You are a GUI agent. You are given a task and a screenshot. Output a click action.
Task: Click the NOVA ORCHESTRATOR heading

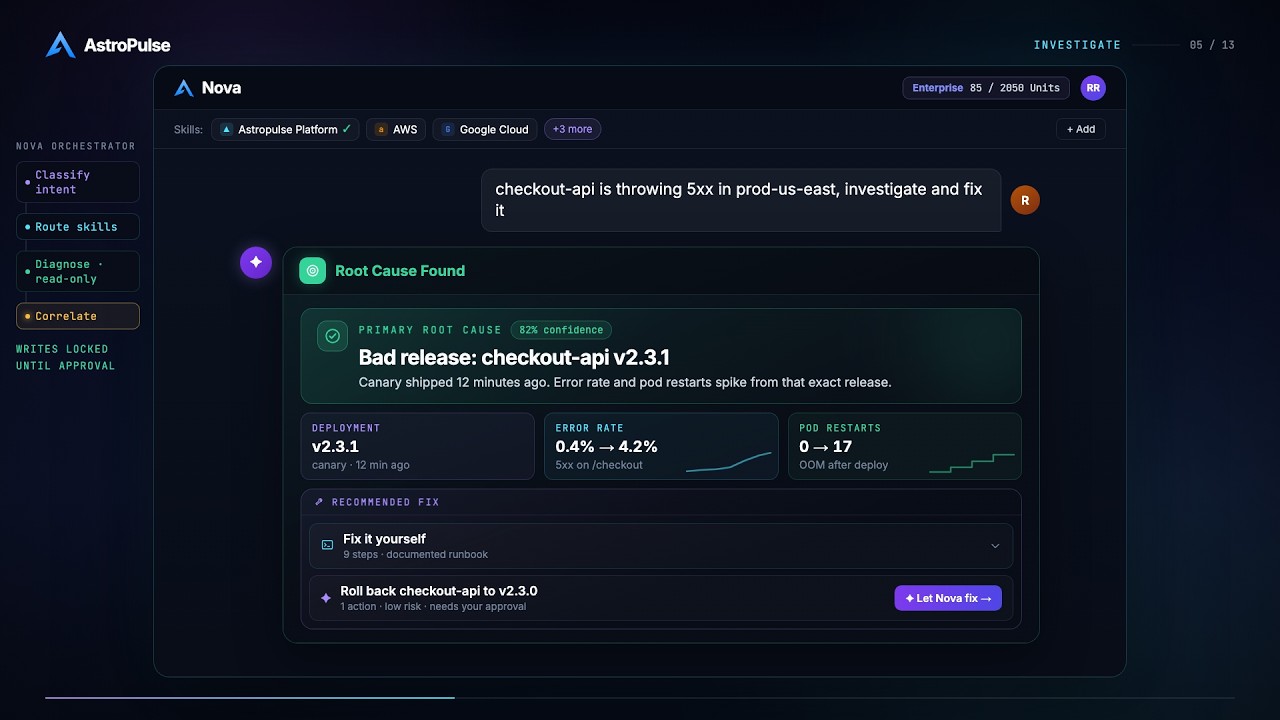point(76,146)
